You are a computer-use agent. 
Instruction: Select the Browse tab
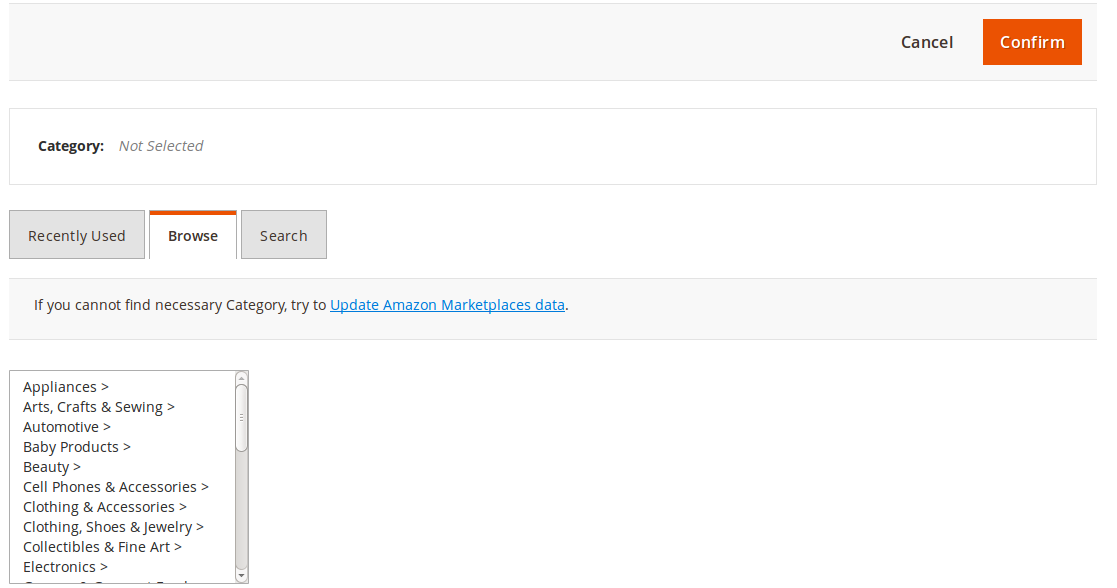pos(193,236)
